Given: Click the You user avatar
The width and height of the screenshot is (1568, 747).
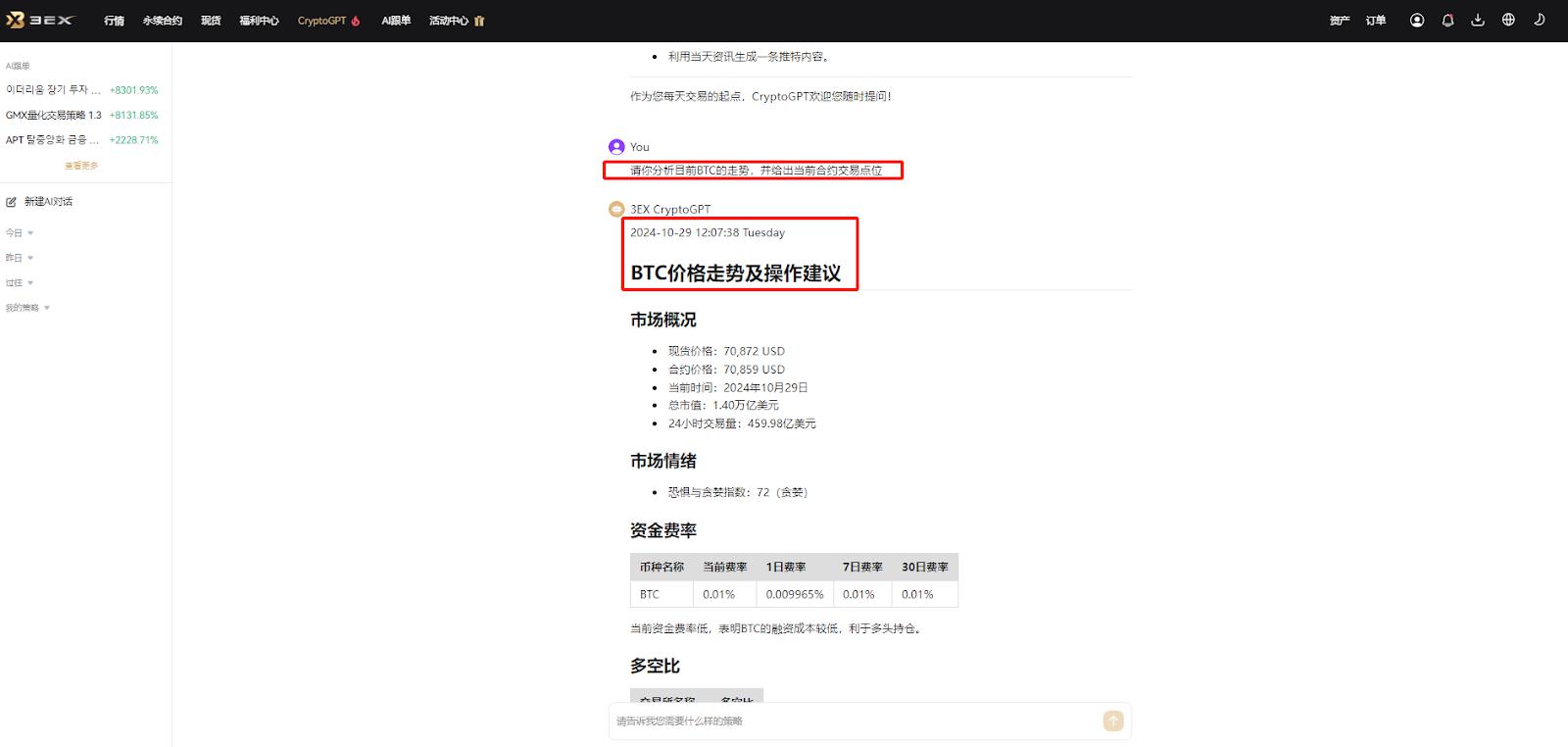Looking at the screenshot, I should [616, 147].
